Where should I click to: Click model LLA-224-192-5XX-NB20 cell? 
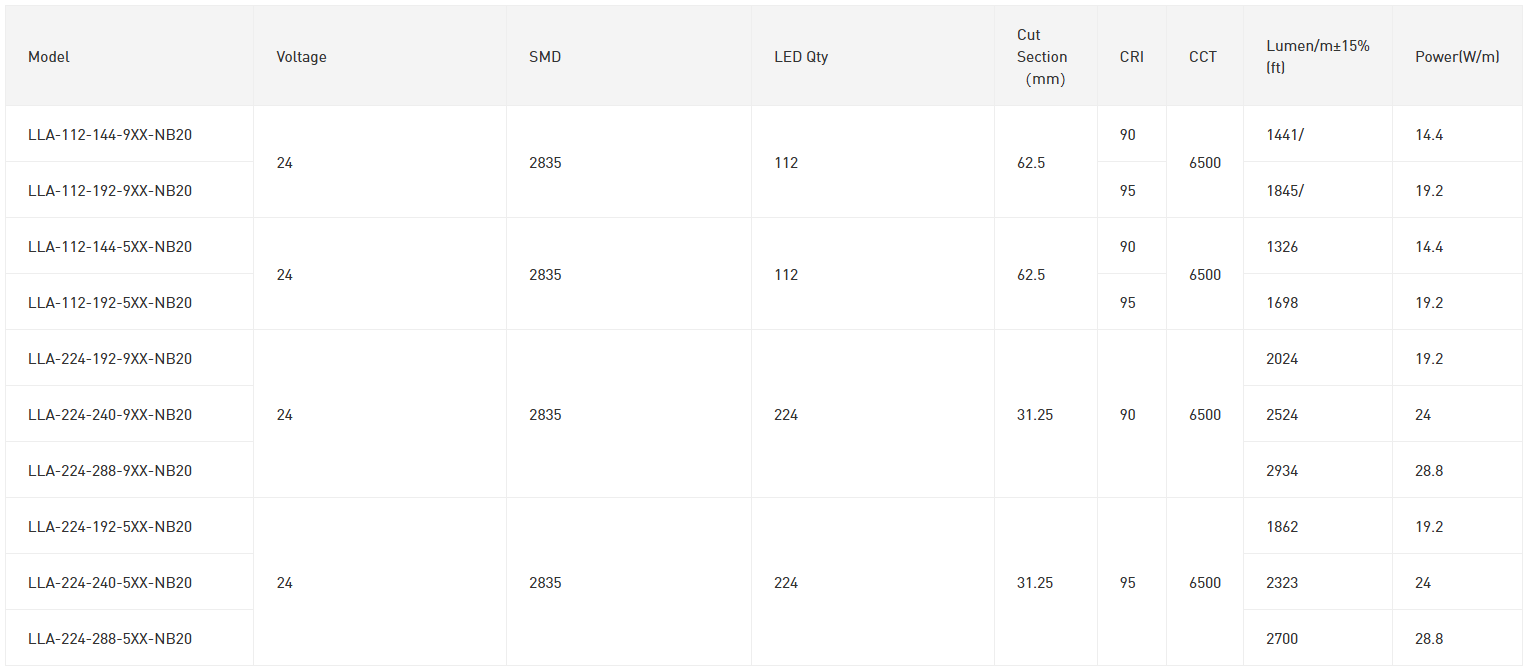[x=129, y=526]
